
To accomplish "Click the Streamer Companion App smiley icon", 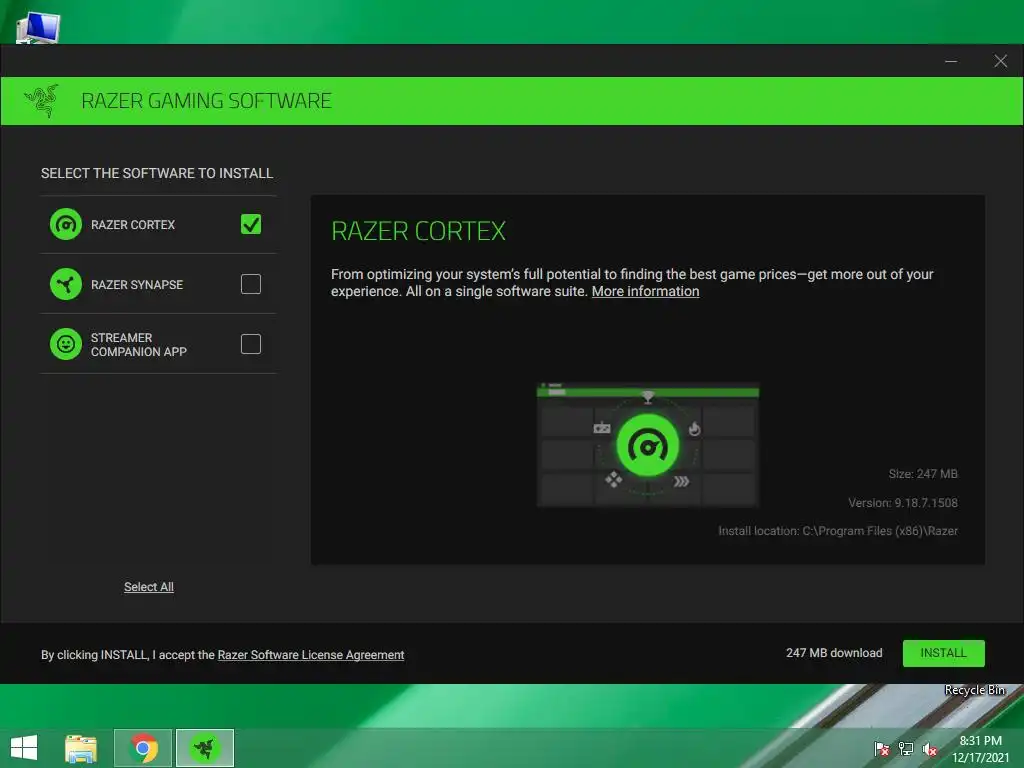I will pyautogui.click(x=66, y=344).
